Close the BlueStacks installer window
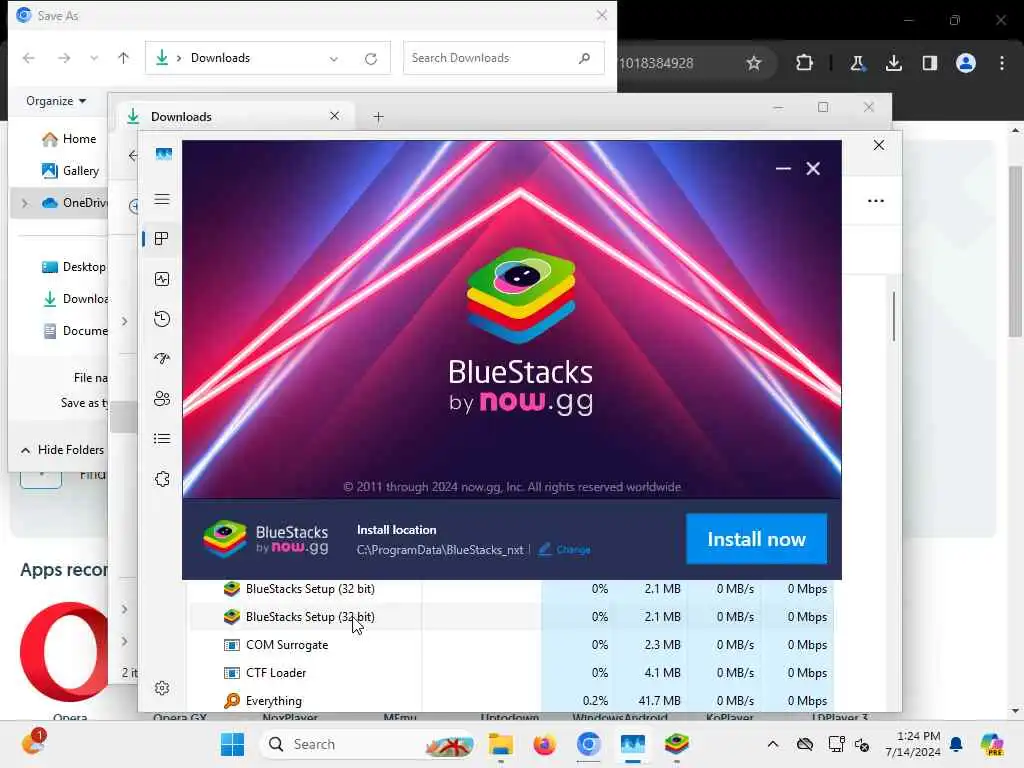The width and height of the screenshot is (1024, 768). pyautogui.click(x=813, y=168)
